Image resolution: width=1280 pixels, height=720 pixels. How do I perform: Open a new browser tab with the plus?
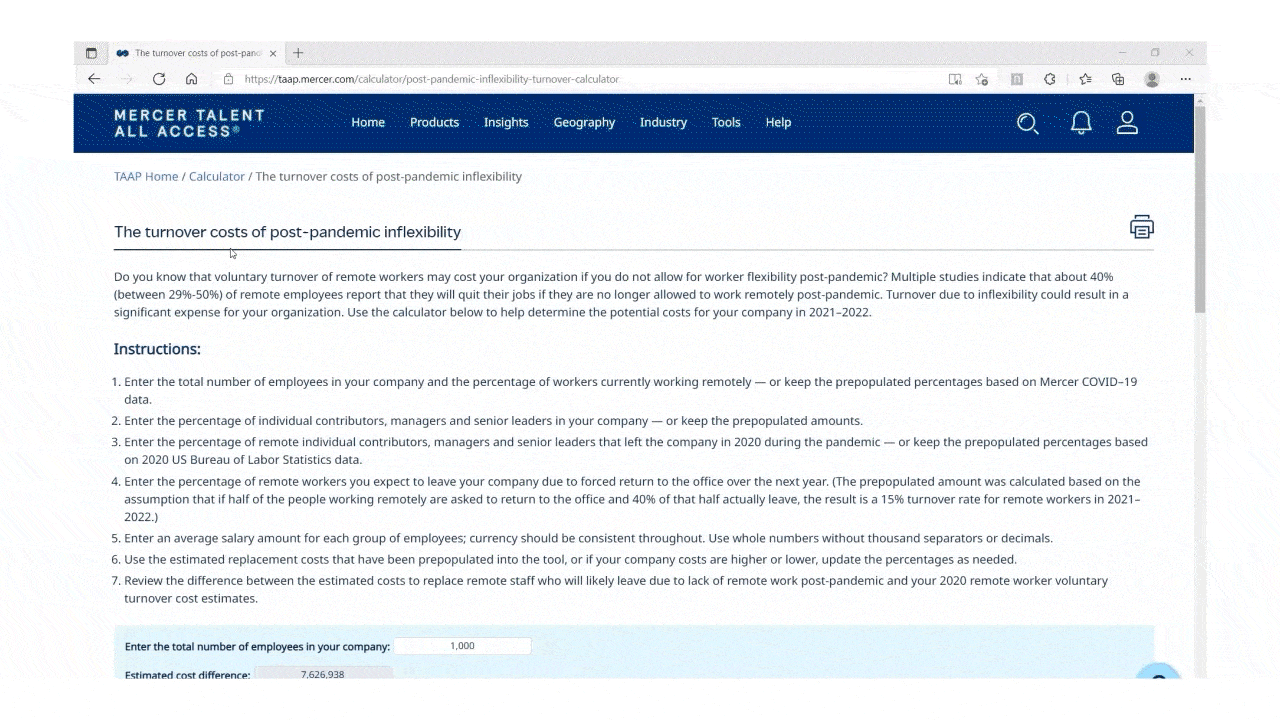click(298, 53)
